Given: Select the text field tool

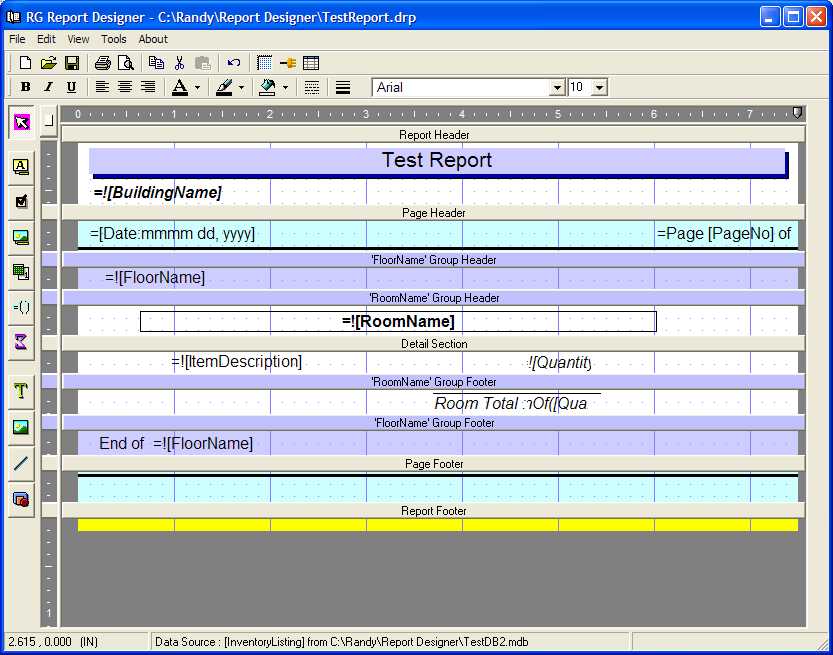Looking at the screenshot, I should [x=21, y=166].
